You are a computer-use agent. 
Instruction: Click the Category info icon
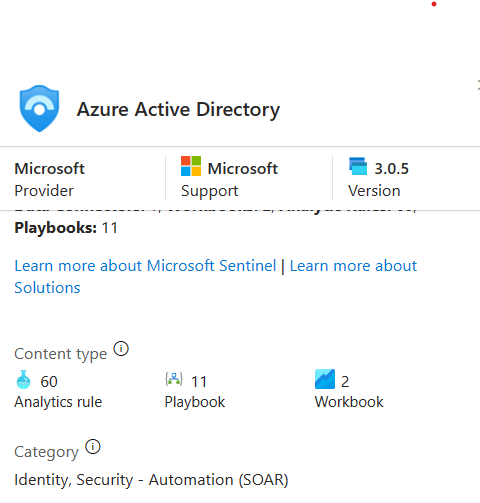(x=93, y=447)
